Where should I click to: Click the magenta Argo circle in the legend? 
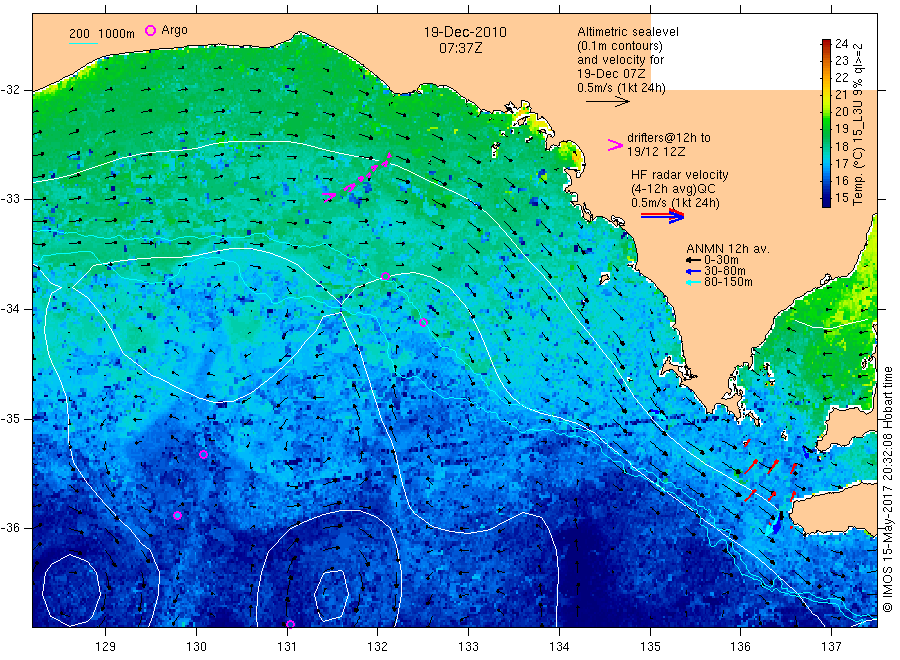pos(150,30)
